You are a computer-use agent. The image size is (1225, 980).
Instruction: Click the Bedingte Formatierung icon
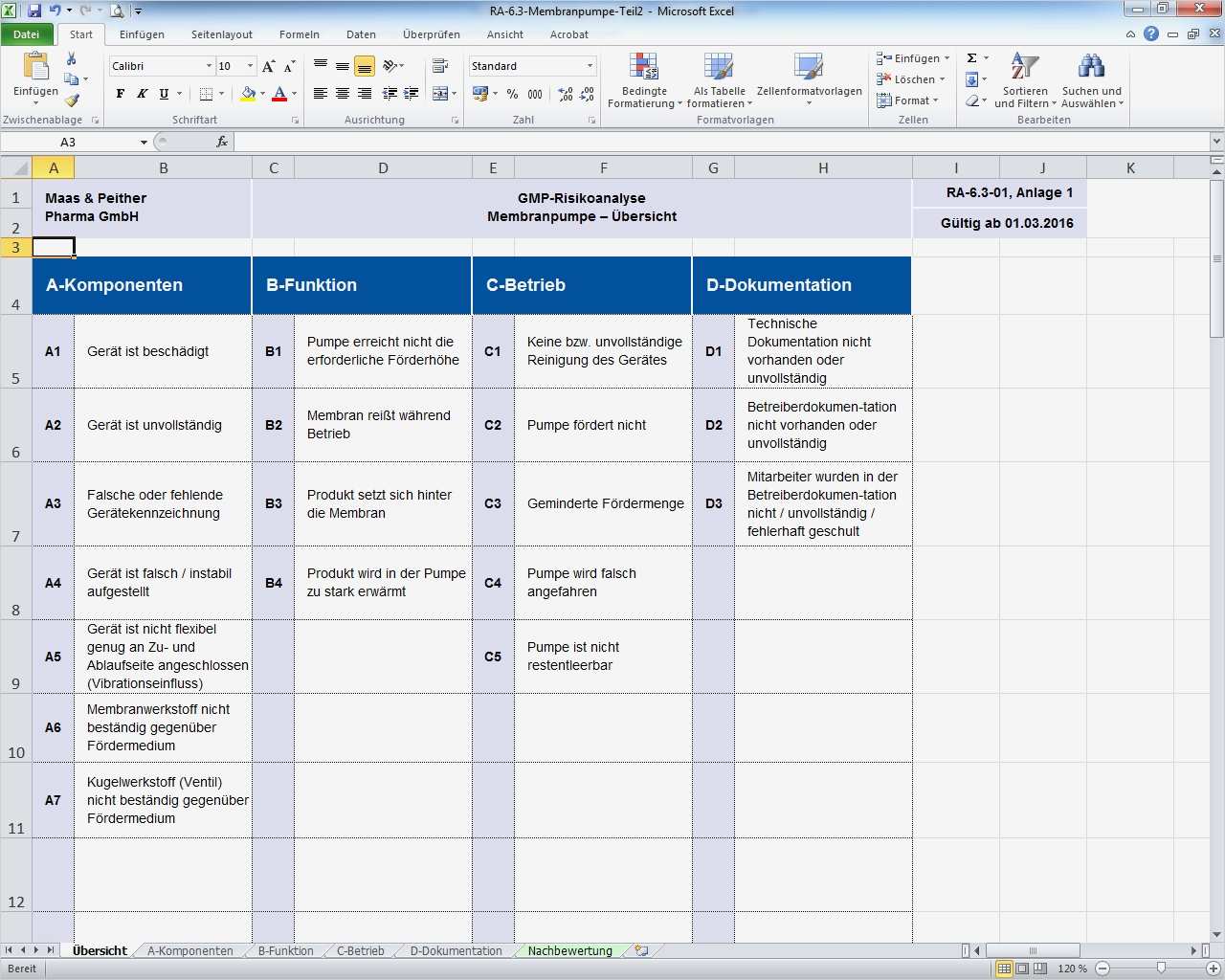[x=644, y=81]
